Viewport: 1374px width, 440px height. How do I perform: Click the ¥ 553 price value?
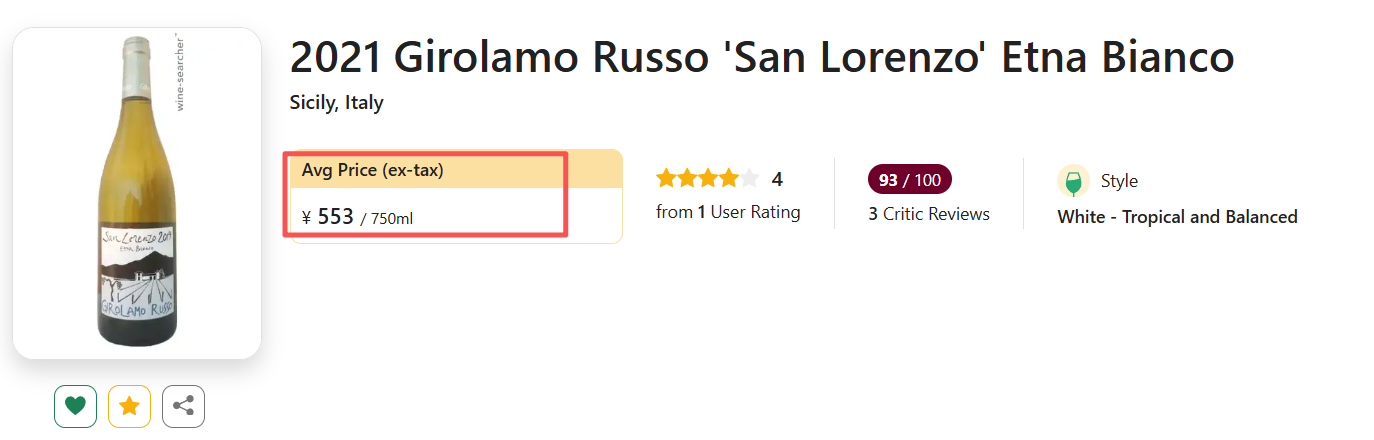pyautogui.click(x=335, y=217)
